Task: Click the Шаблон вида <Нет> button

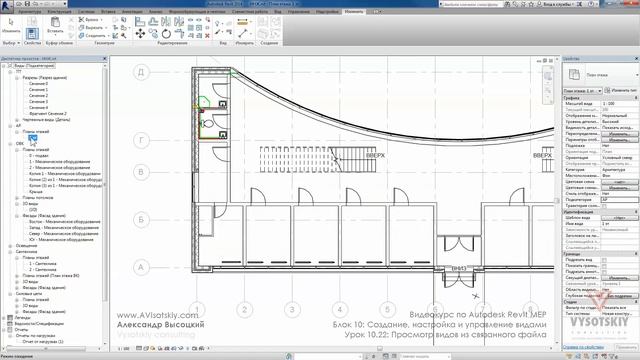Action: click(619, 218)
